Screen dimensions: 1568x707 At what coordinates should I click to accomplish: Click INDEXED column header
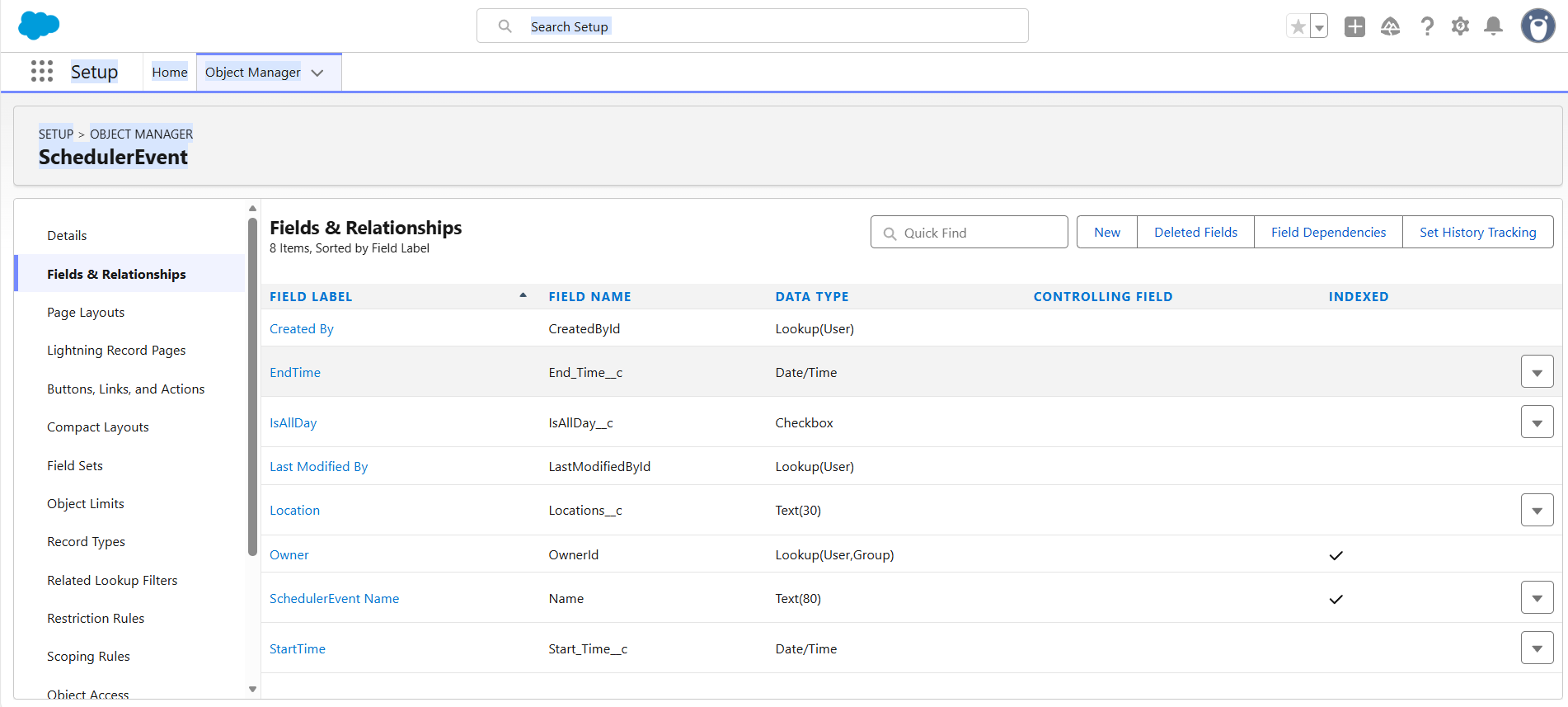1359,297
